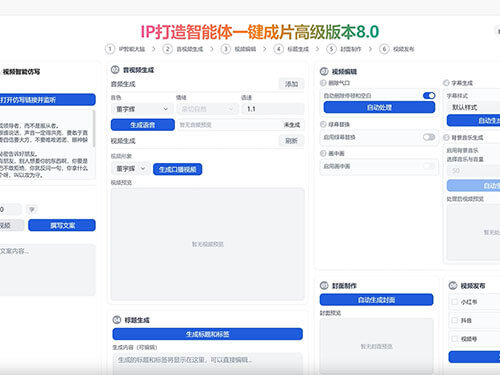The height and width of the screenshot is (375, 500).
Task: Click the 标题生成 panel header icon
Action: coord(117,320)
